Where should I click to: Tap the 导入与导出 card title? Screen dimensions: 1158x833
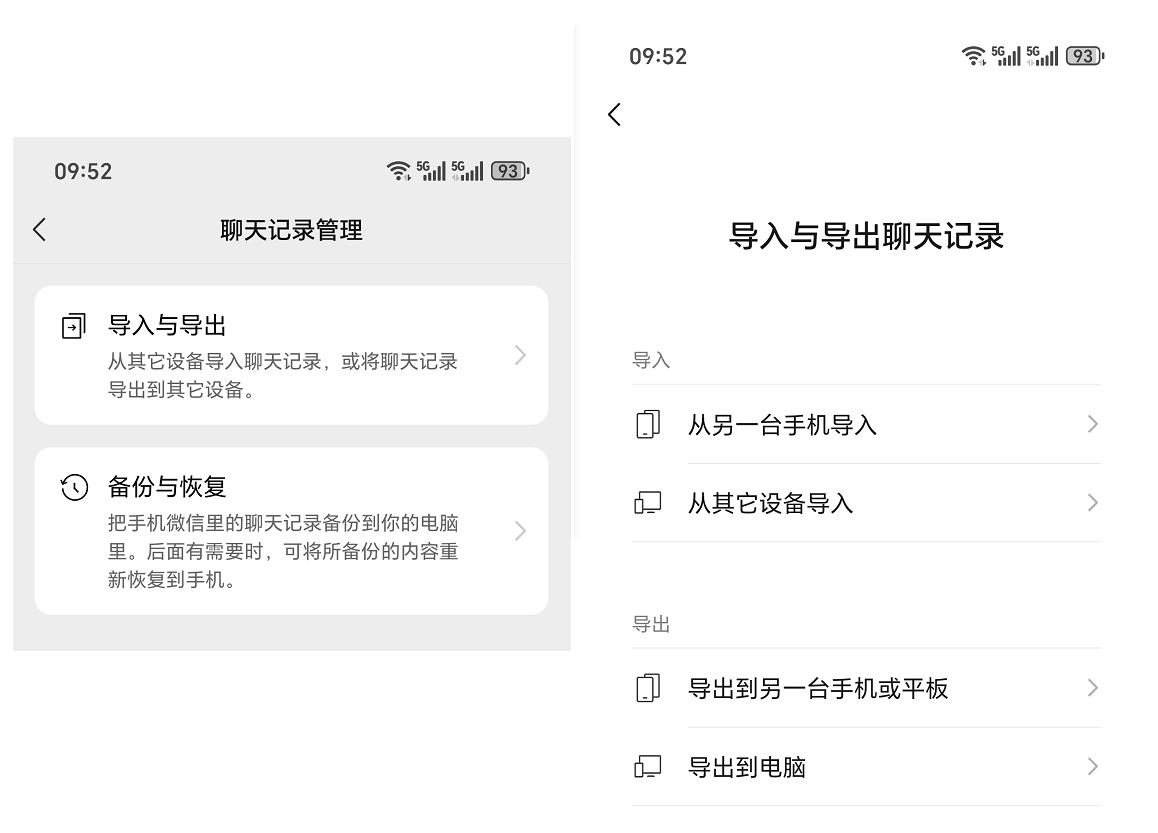point(167,326)
